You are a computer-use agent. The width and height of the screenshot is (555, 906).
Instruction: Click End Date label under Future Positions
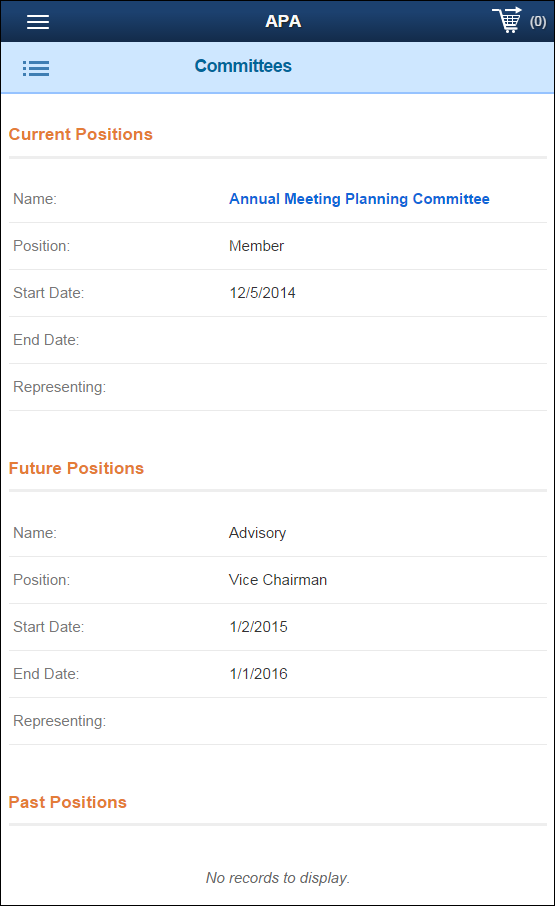pos(46,674)
